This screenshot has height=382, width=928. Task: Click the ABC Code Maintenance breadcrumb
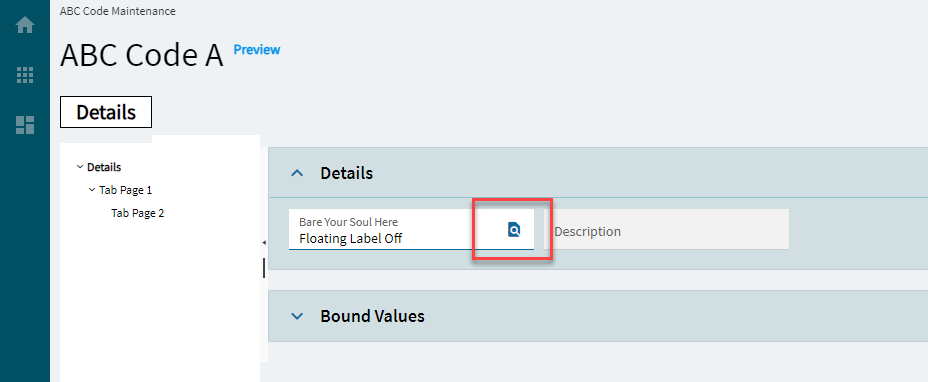pyautogui.click(x=118, y=11)
